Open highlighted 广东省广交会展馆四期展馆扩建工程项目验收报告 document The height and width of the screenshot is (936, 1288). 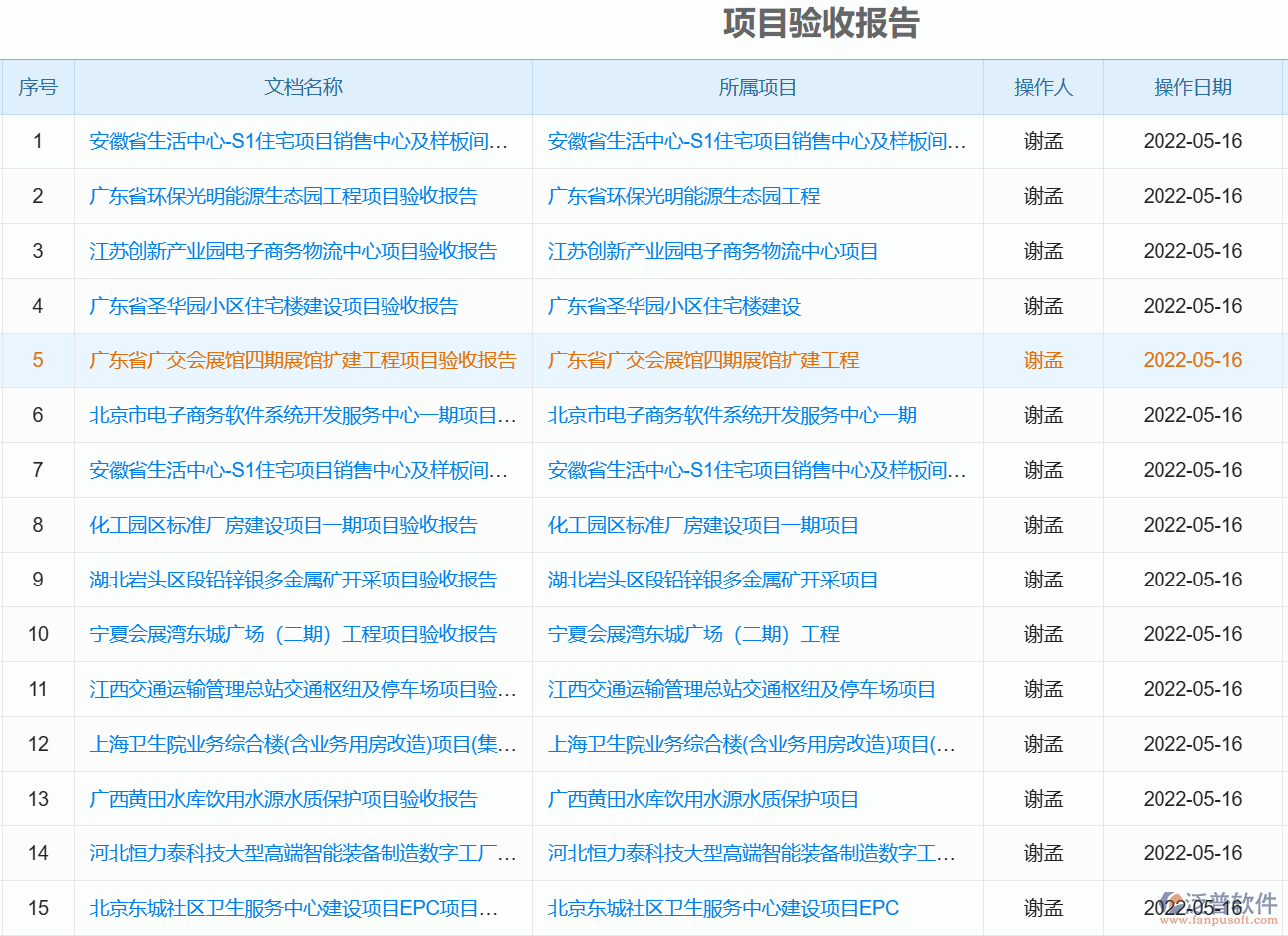[303, 360]
